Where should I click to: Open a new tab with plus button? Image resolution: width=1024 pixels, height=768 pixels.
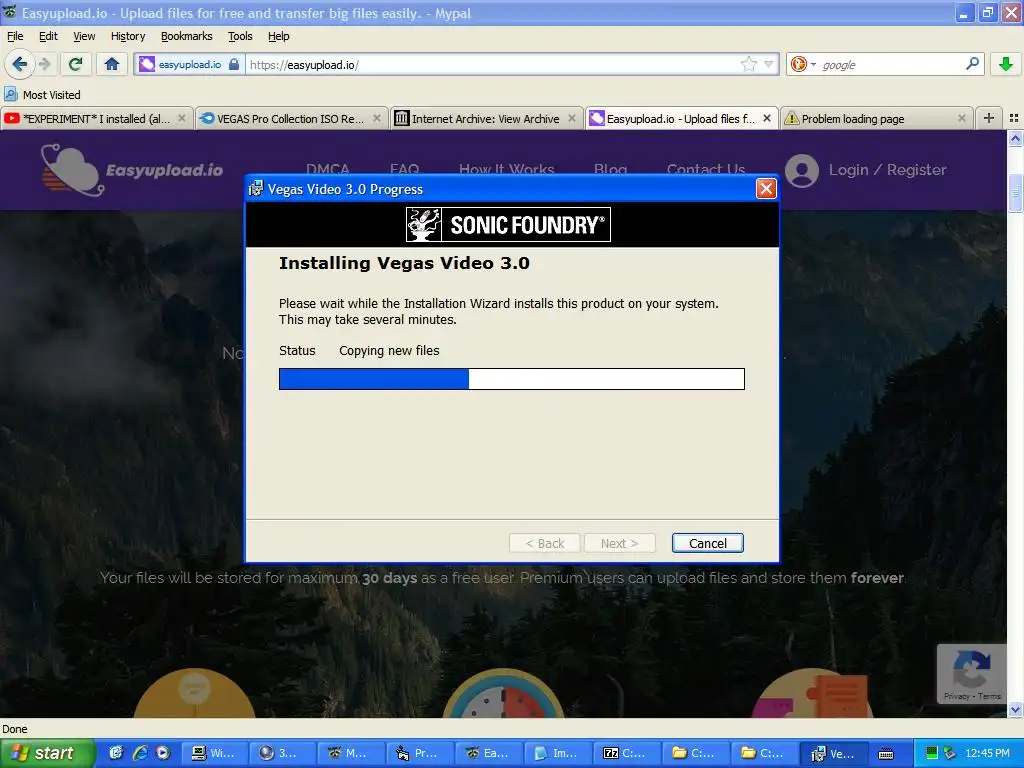point(989,118)
